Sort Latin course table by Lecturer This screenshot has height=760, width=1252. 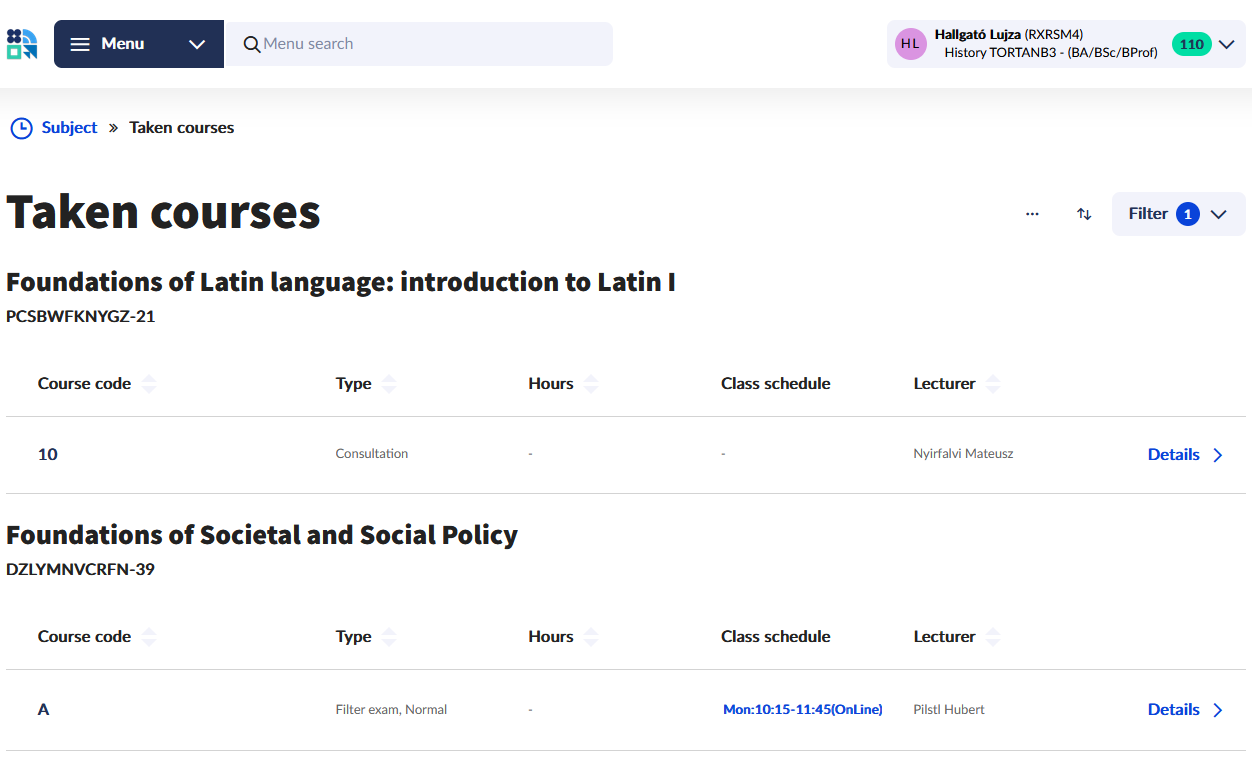coord(993,384)
